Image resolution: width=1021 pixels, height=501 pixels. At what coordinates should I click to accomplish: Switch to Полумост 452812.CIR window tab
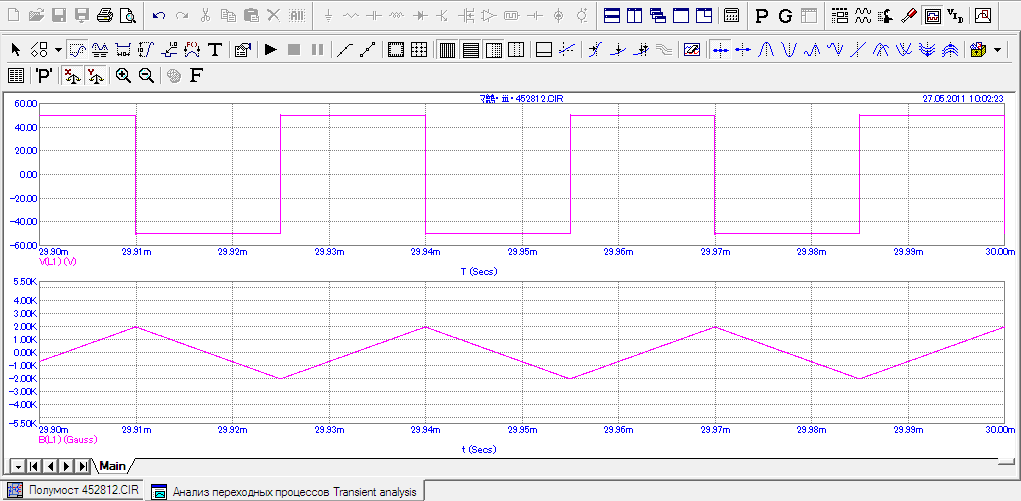tap(75, 491)
